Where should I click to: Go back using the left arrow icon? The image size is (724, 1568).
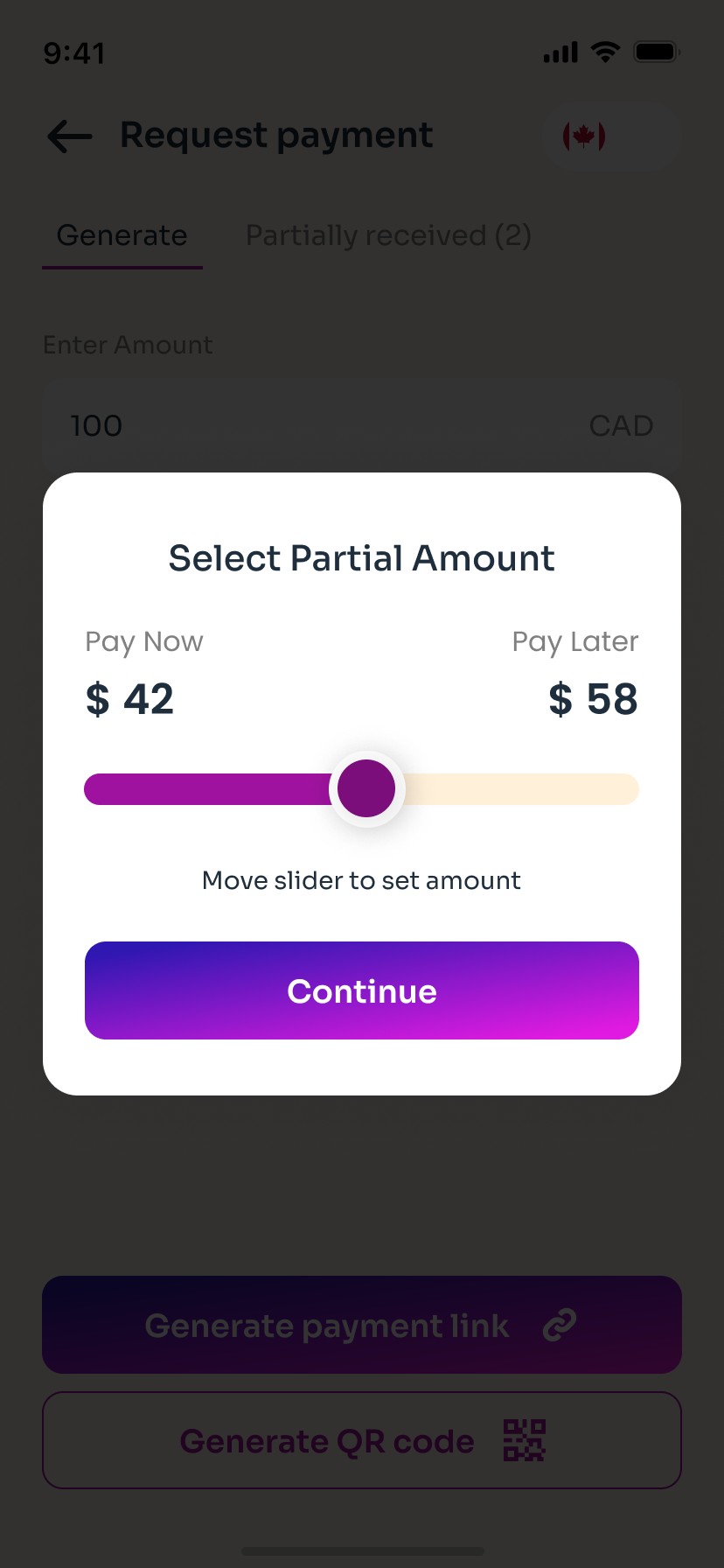pos(69,136)
